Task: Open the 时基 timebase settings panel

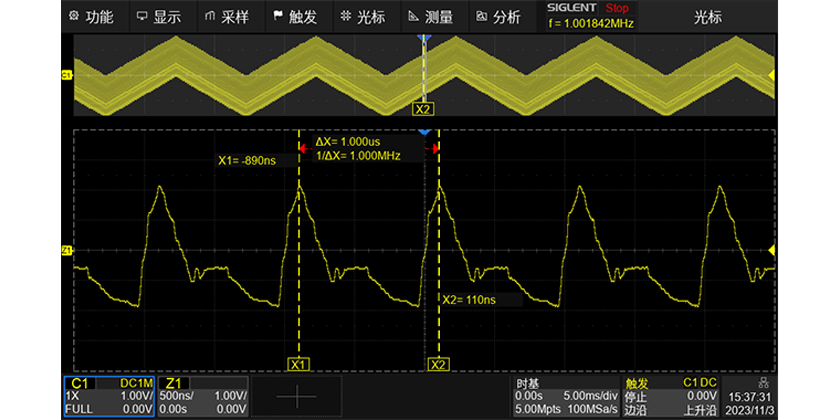Action: coord(564,397)
